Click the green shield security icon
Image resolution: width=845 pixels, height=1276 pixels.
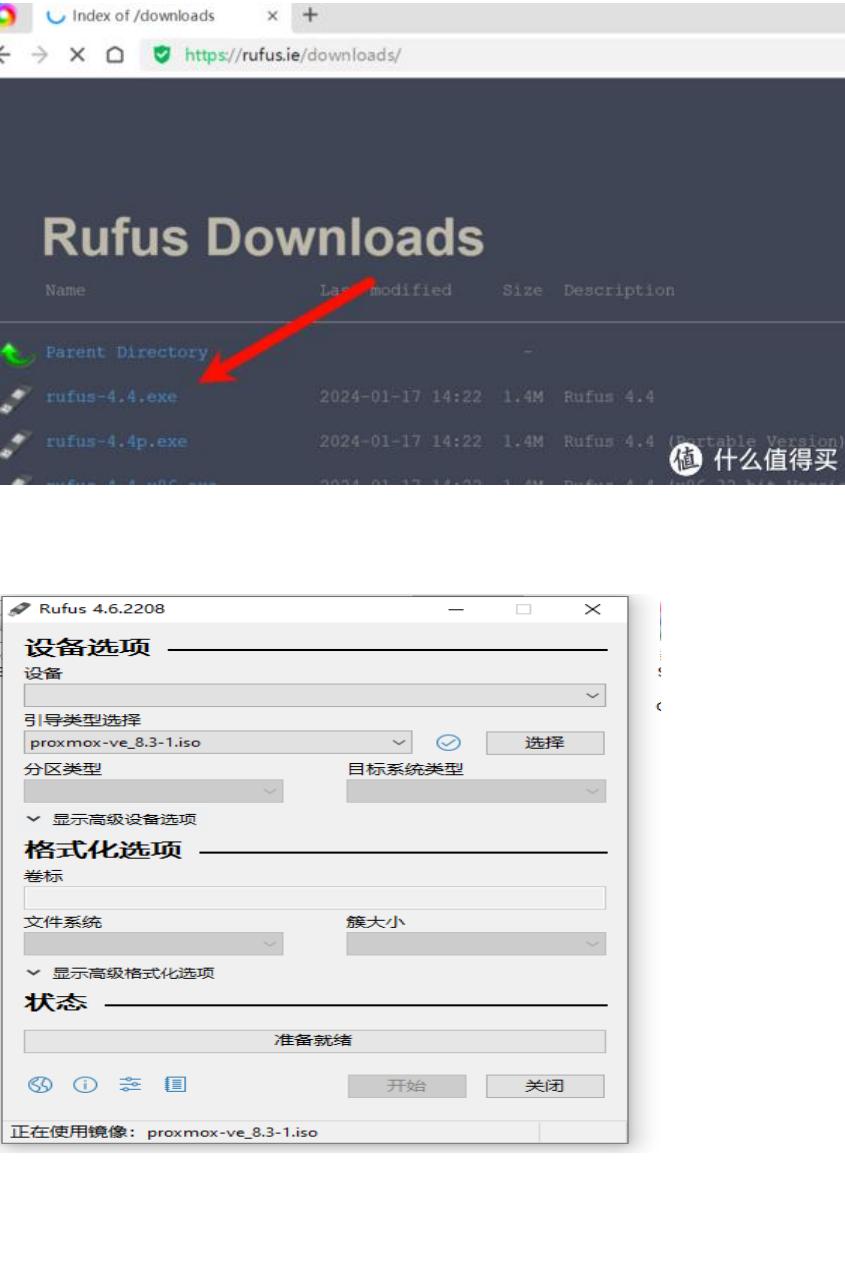click(x=161, y=55)
